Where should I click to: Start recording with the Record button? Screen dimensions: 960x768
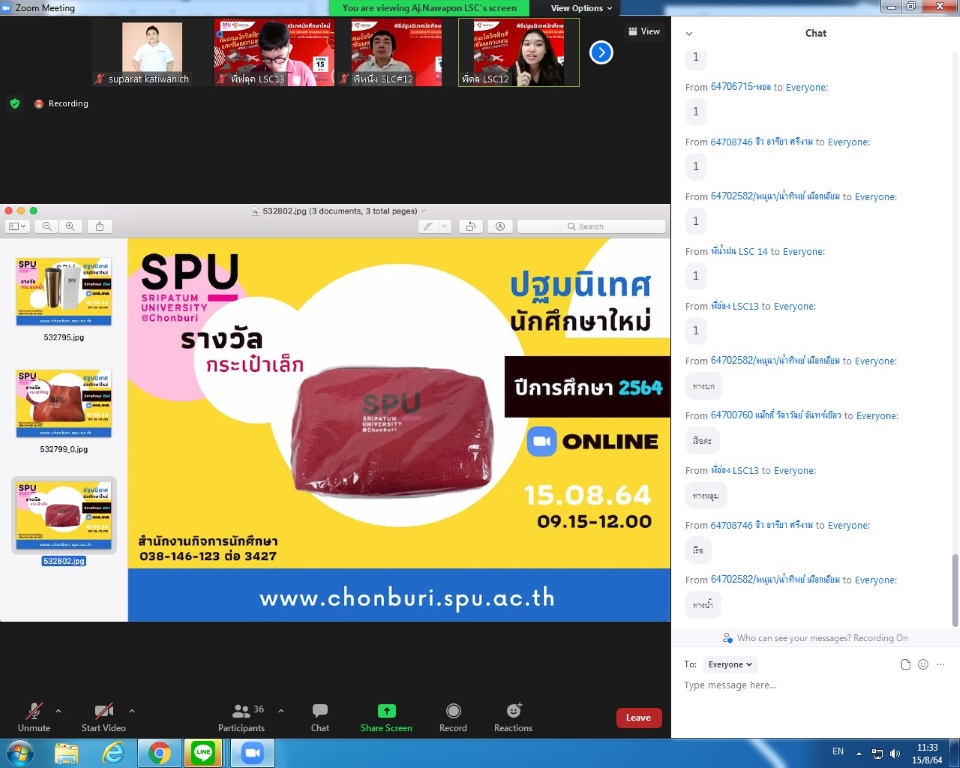[453, 717]
